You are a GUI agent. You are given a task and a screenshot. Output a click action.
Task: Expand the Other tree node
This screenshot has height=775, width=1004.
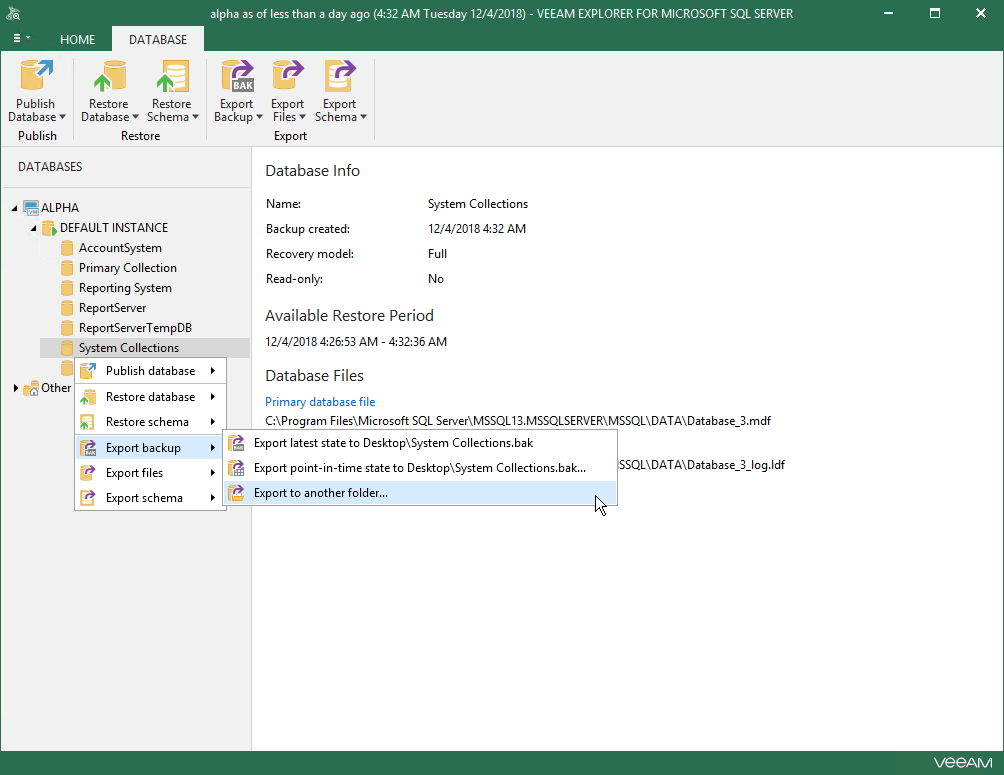(15, 388)
